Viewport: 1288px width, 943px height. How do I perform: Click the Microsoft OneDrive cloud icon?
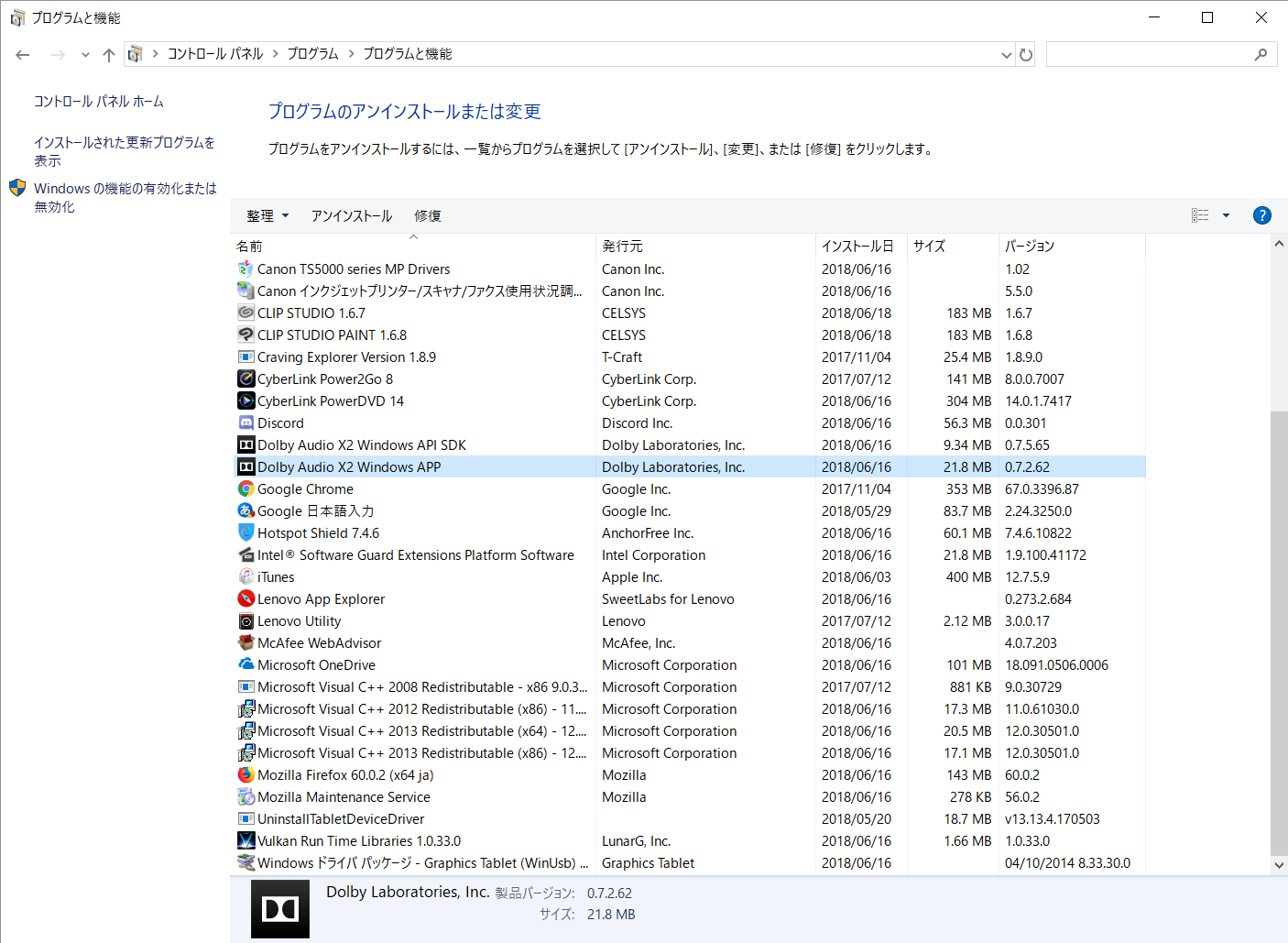tap(246, 664)
